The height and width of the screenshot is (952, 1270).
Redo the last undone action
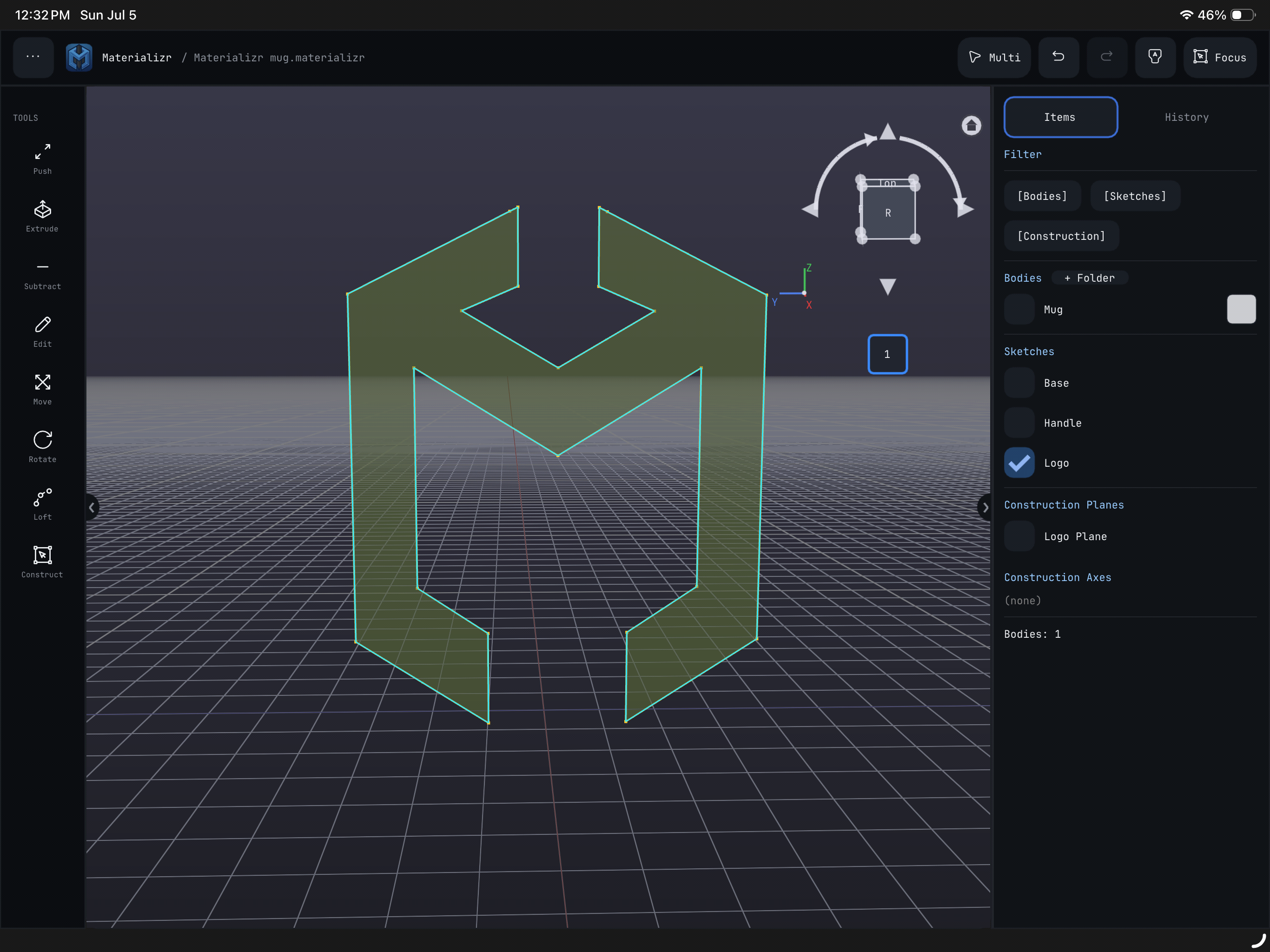[x=1106, y=57]
